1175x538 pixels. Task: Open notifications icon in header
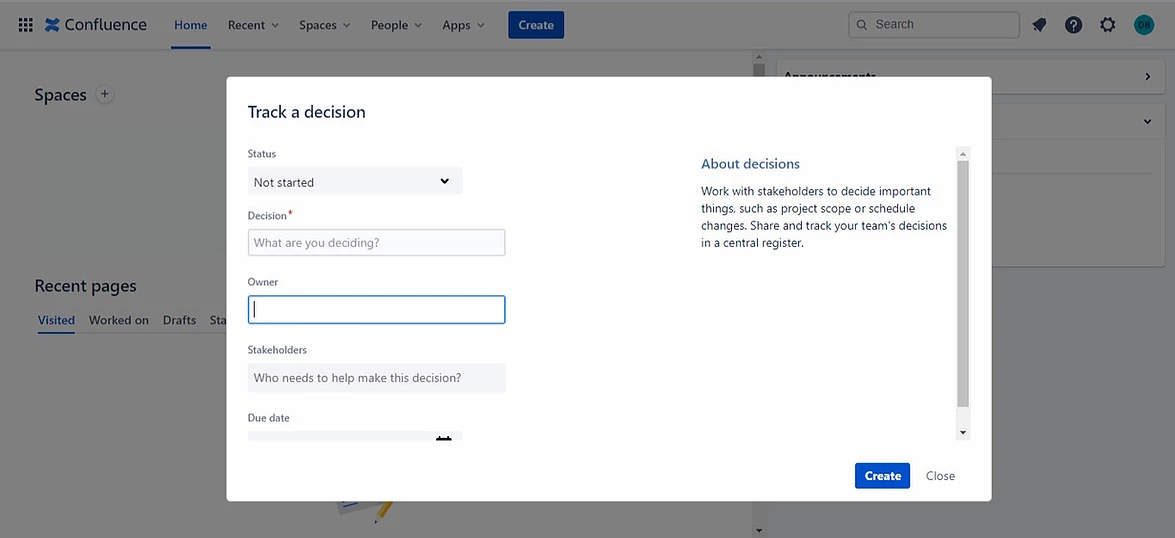[x=1039, y=25]
